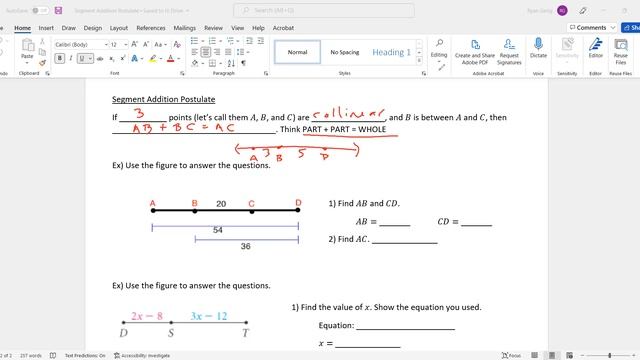
Task: Activate the Format Painter brush
Action: coord(42,63)
